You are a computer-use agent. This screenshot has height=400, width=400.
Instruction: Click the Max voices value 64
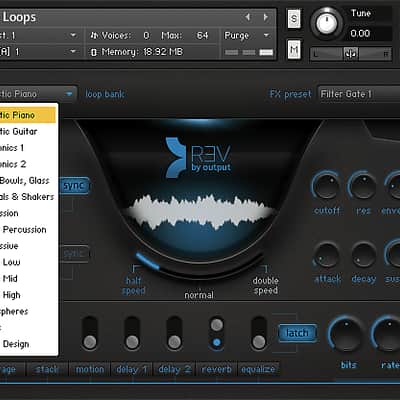point(202,36)
